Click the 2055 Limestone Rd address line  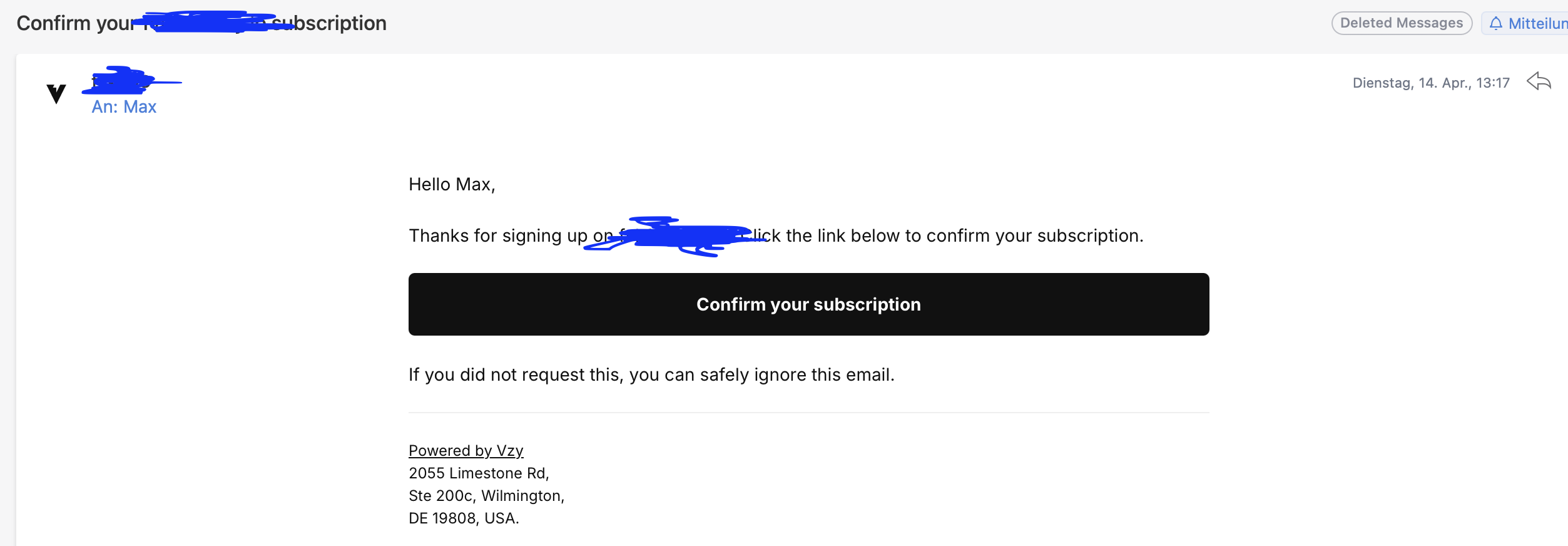[479, 473]
